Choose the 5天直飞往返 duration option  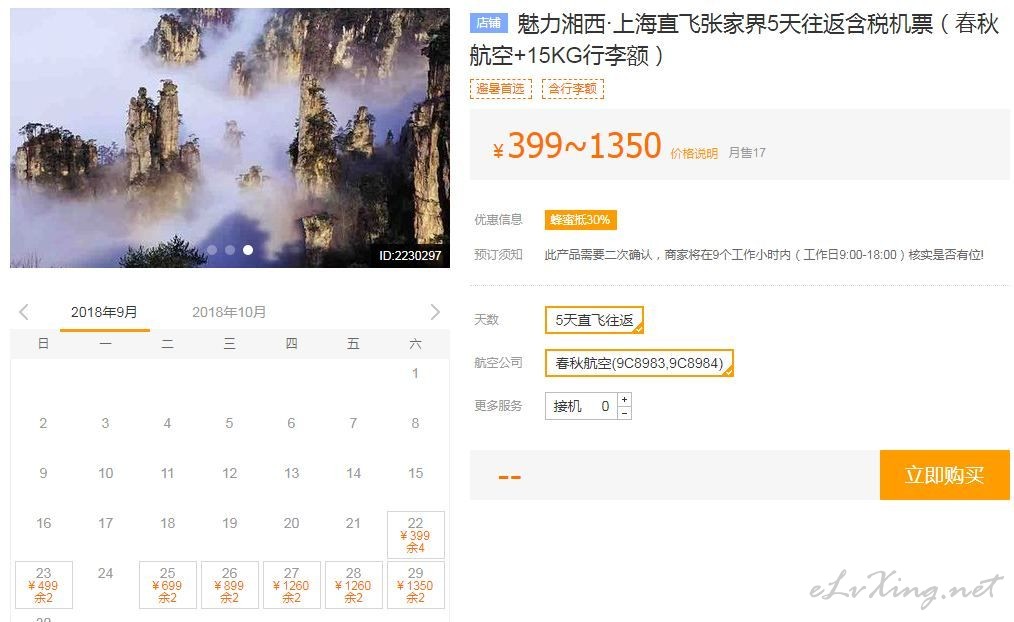[594, 320]
